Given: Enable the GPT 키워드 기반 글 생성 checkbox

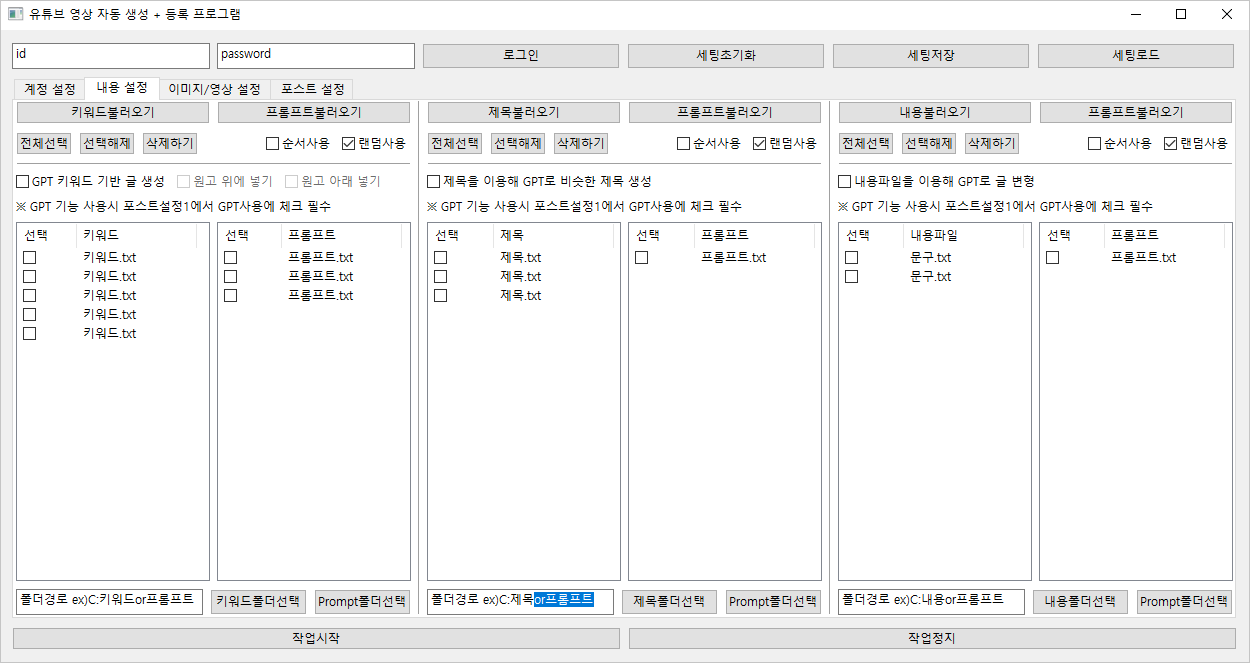Looking at the screenshot, I should [23, 182].
